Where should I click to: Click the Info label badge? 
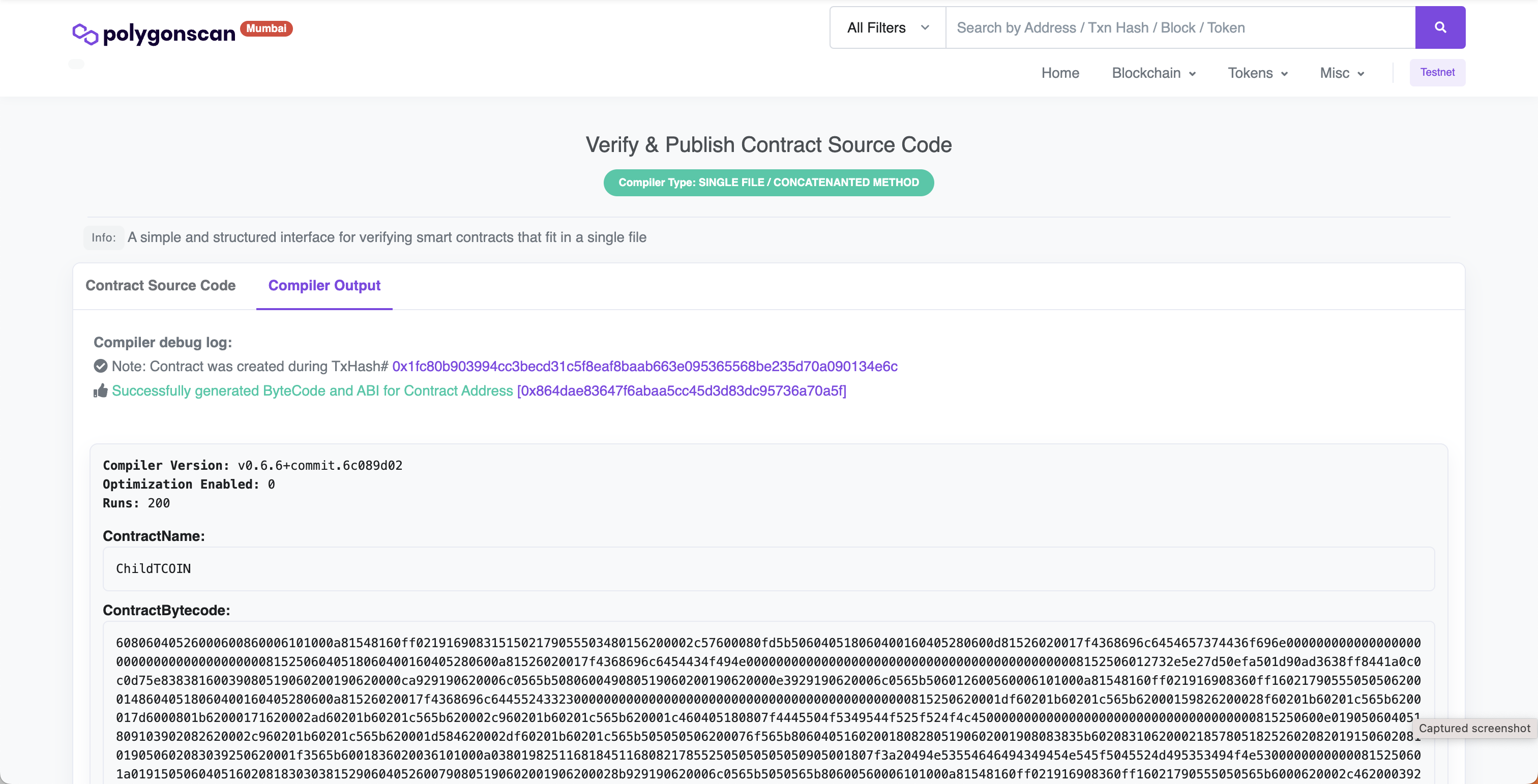(x=103, y=237)
